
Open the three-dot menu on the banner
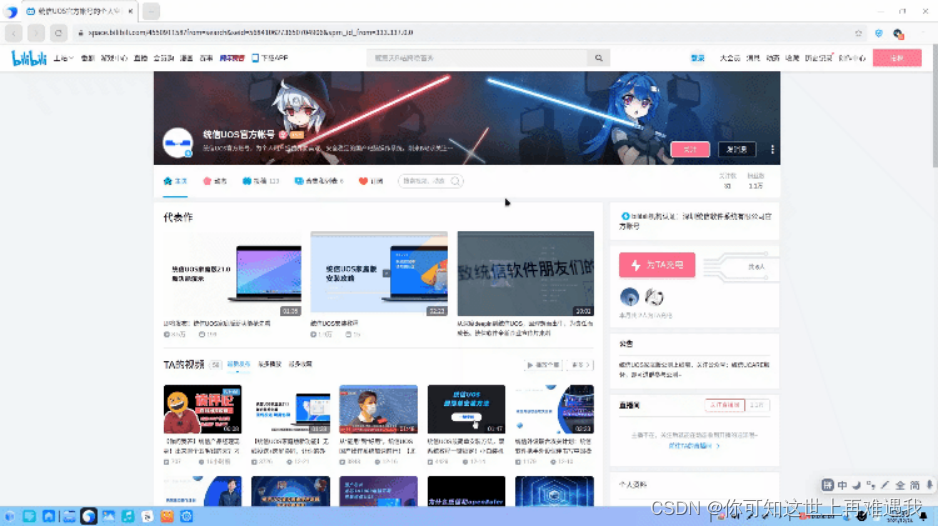click(772, 150)
